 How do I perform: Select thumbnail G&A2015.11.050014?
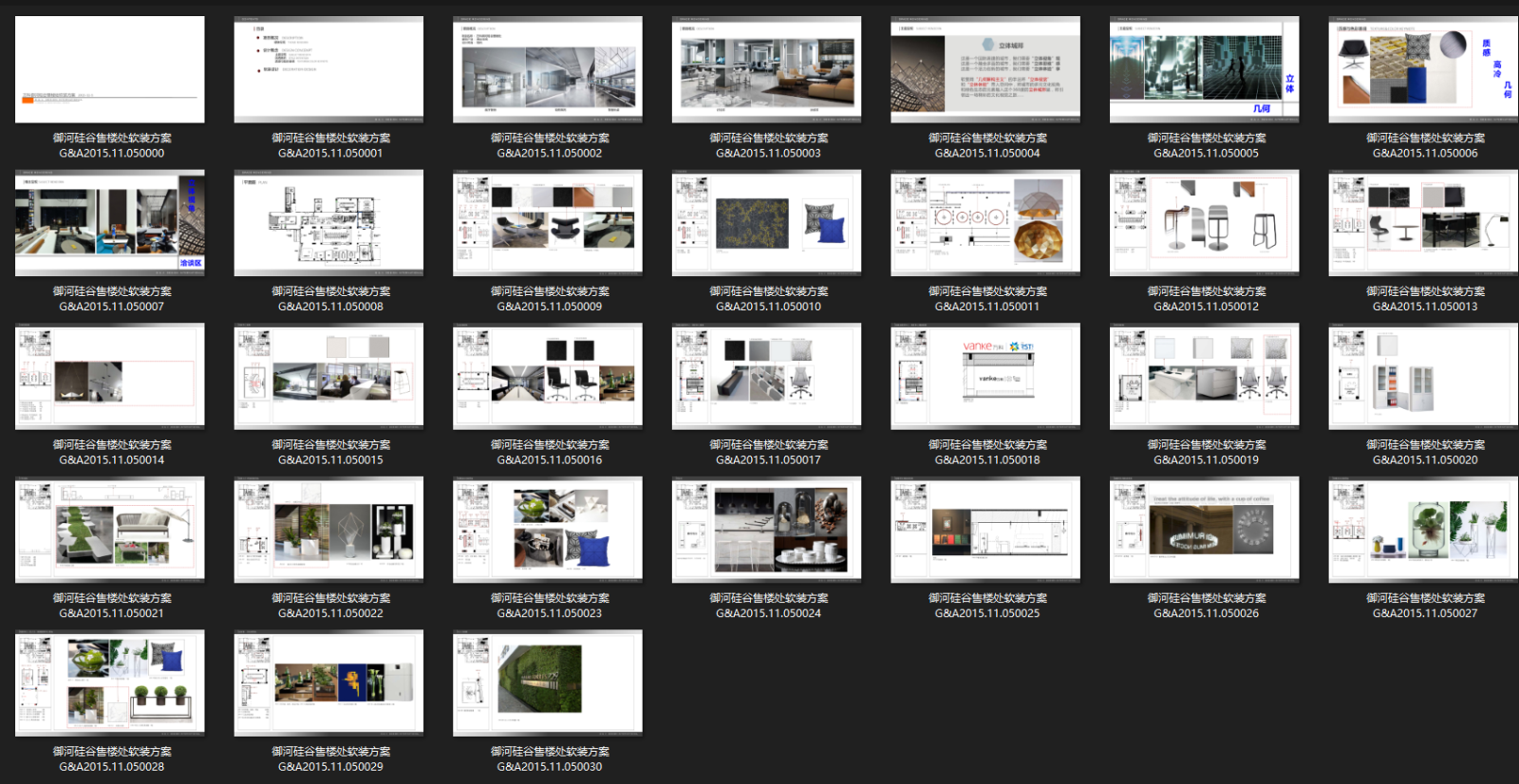[x=110, y=377]
